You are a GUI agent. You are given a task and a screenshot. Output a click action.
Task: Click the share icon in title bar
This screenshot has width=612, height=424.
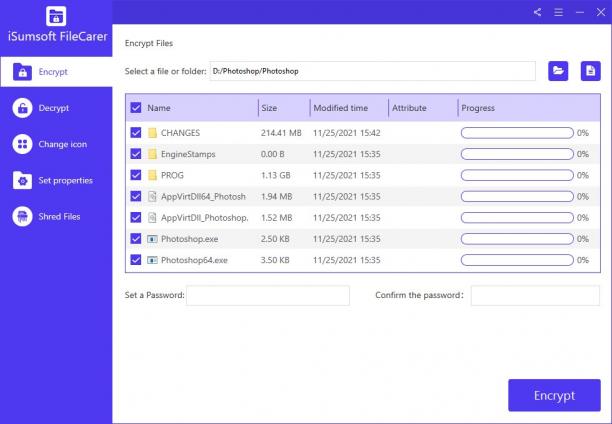(537, 12)
